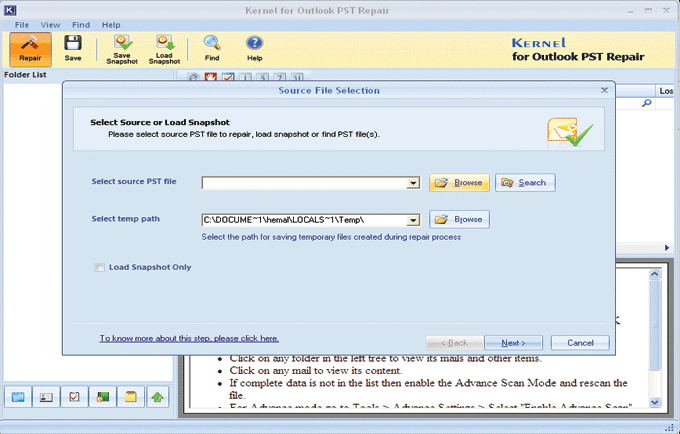Click the Search button for PST files
680x434 pixels.
pyautogui.click(x=525, y=183)
